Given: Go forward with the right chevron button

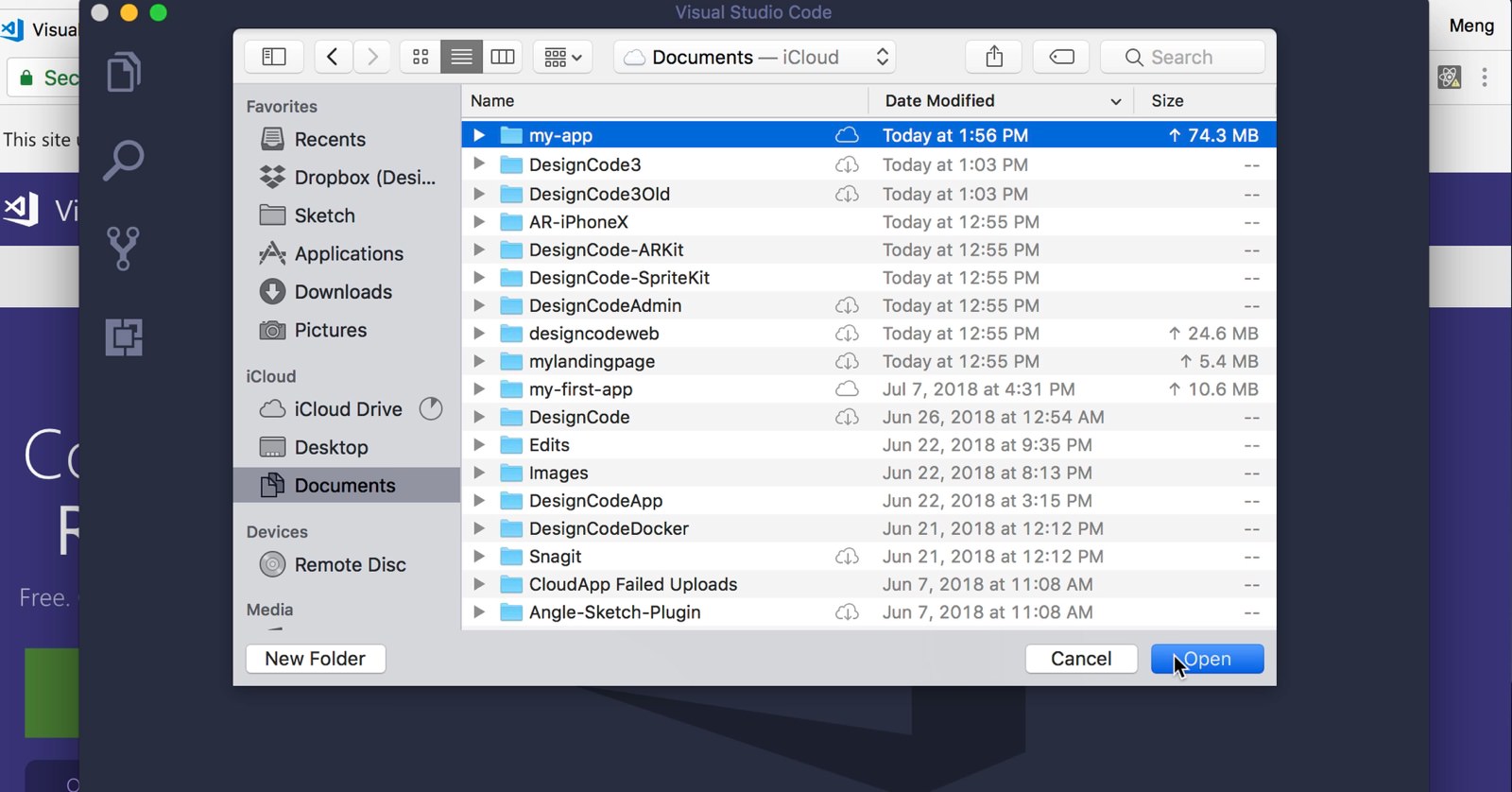Looking at the screenshot, I should coord(372,57).
